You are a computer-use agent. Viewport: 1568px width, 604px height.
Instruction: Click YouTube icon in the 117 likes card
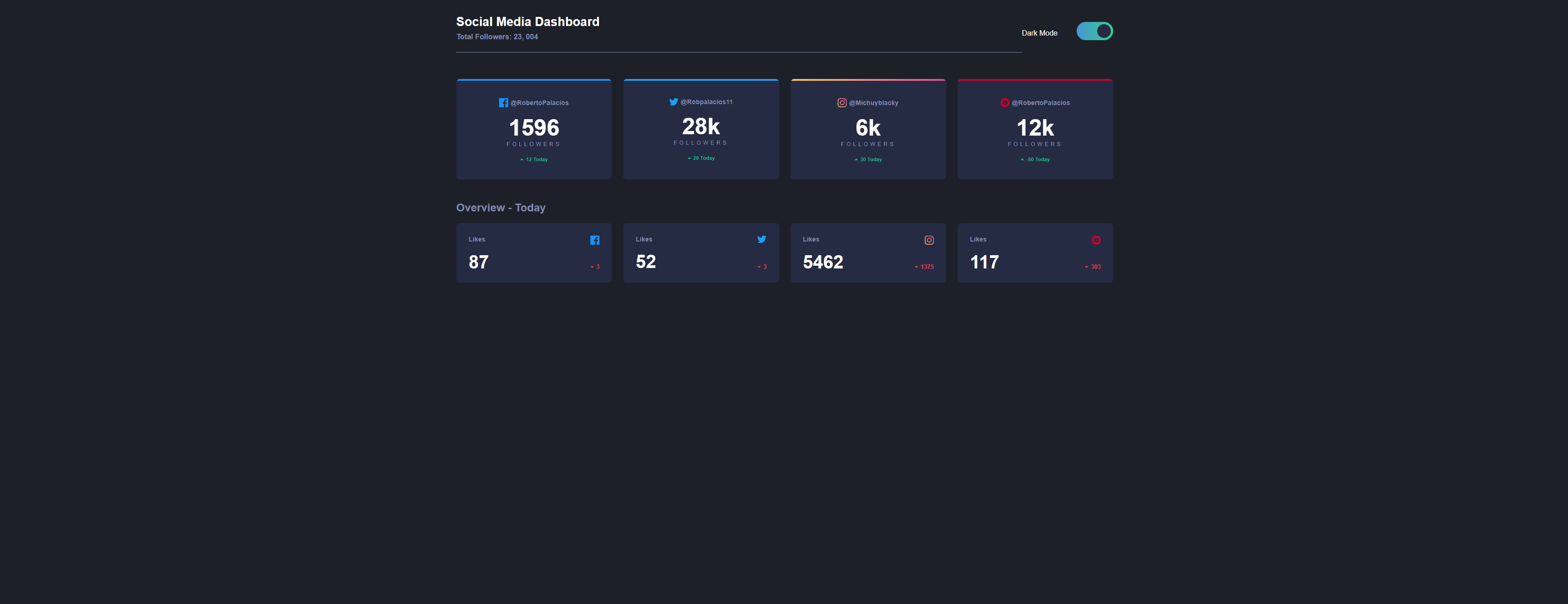[1096, 240]
